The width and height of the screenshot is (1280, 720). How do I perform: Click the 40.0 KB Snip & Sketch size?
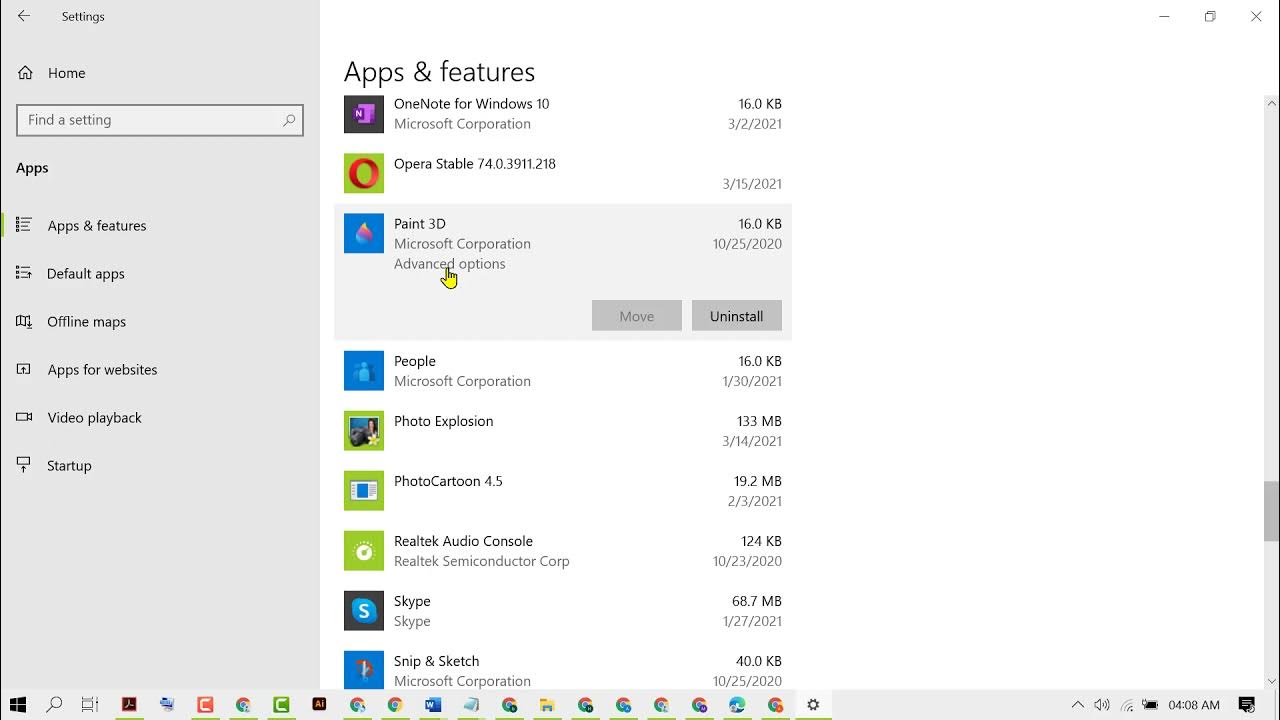[759, 661]
